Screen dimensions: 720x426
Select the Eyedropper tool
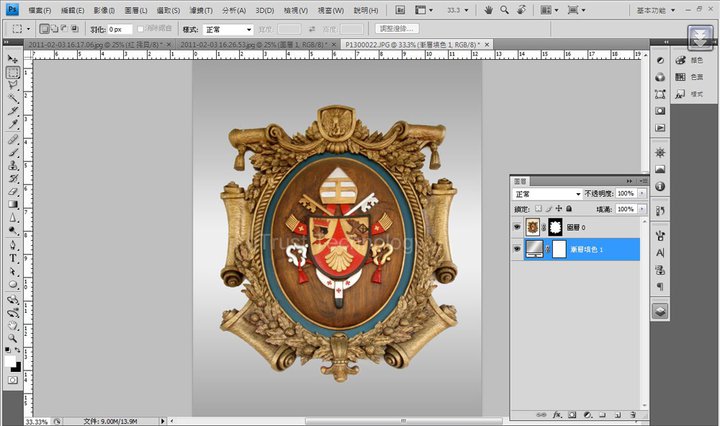tap(13, 123)
